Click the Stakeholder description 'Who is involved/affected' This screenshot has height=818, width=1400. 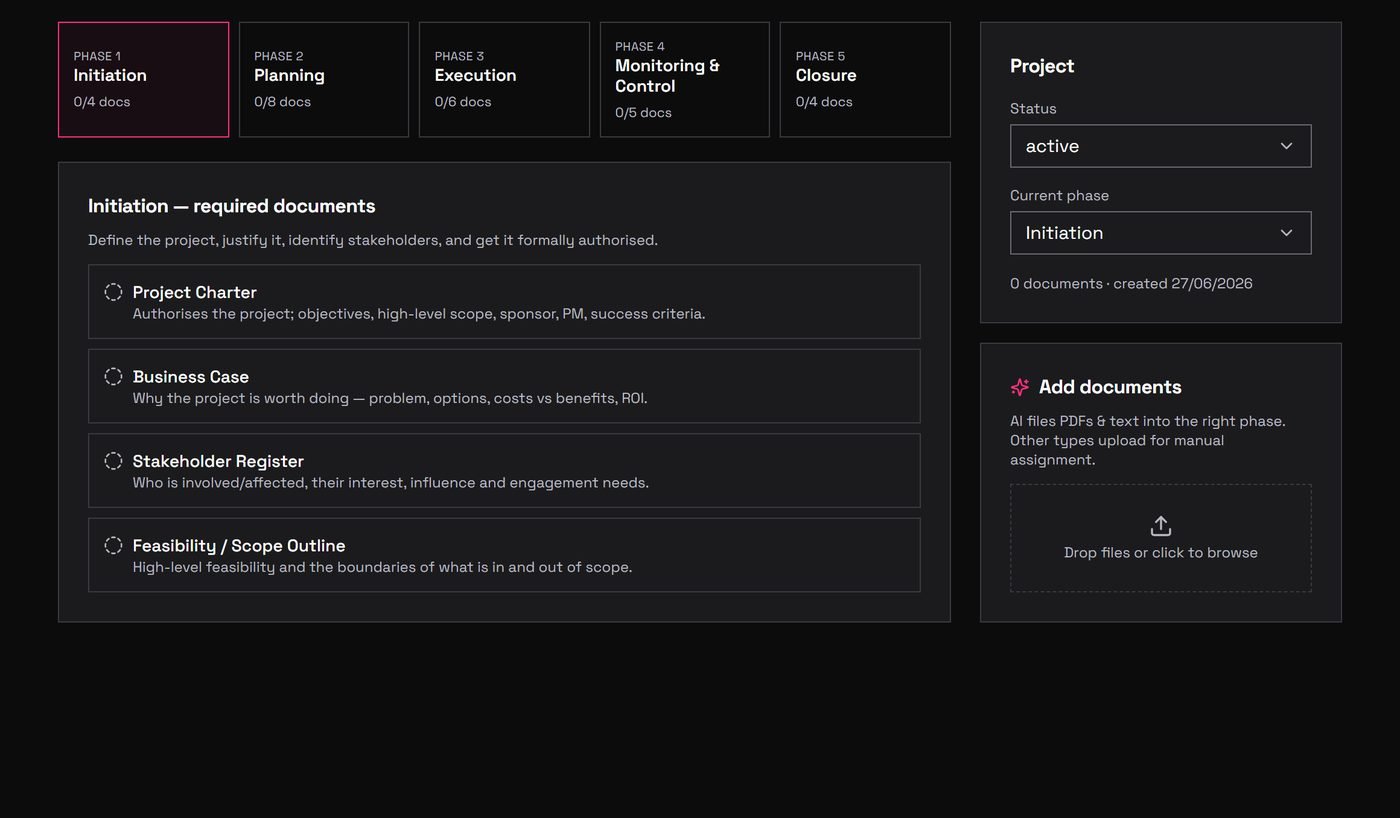click(391, 483)
